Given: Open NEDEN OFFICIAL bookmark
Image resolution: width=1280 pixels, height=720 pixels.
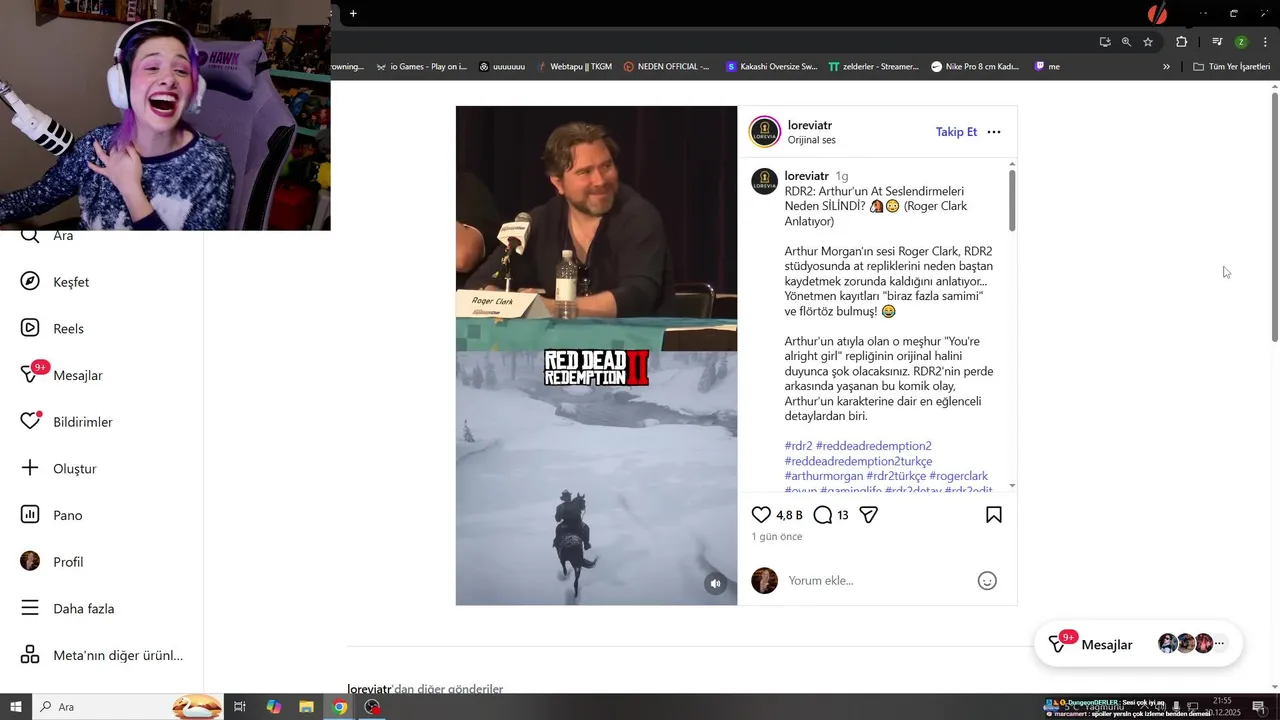Looking at the screenshot, I should 666,67.
